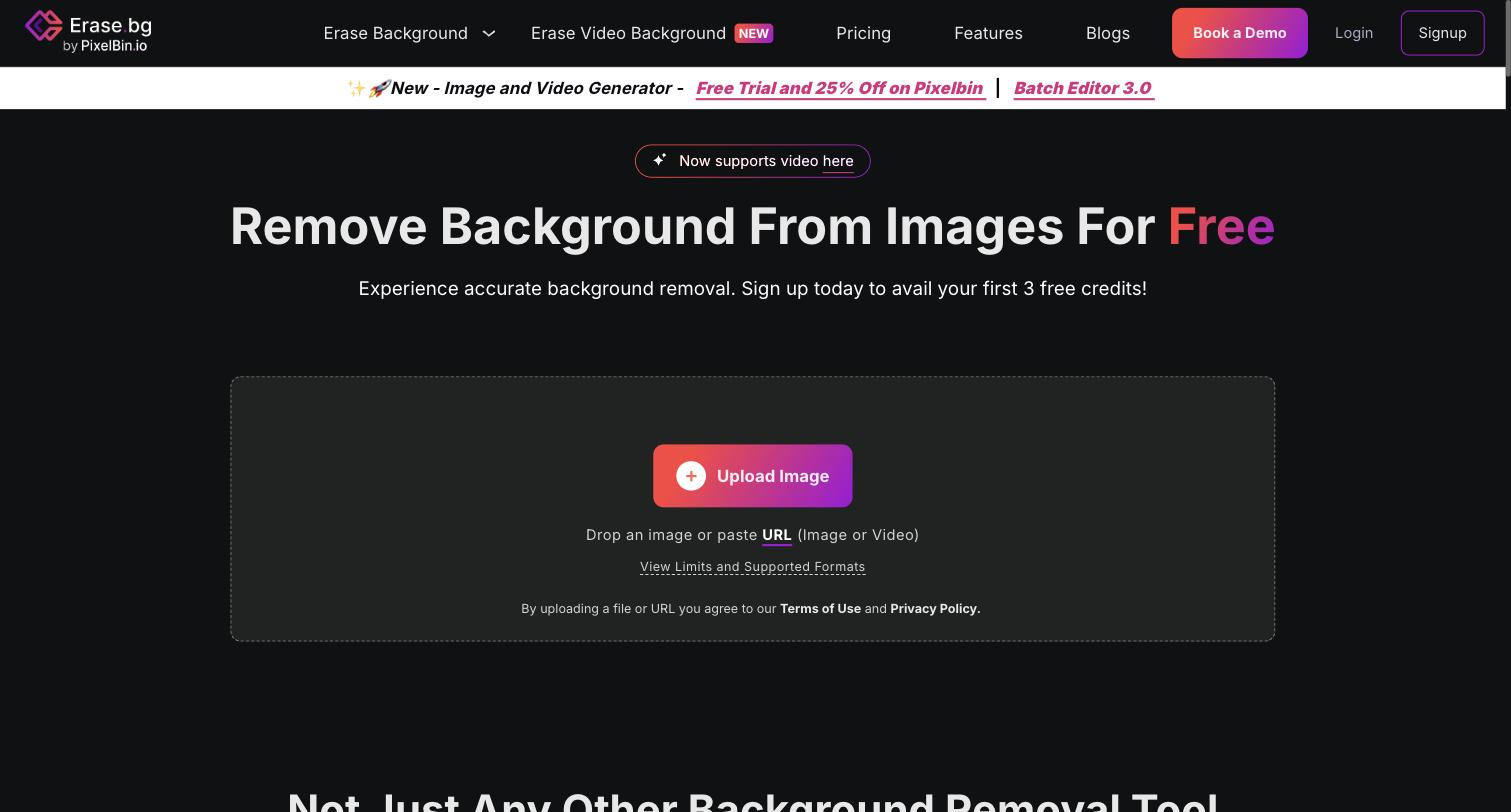Click the Signup button
Image resolution: width=1511 pixels, height=812 pixels.
(x=1442, y=33)
